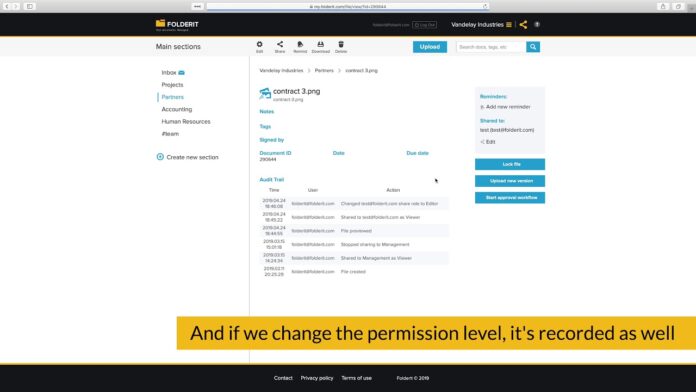Click the Upload button

430,47
